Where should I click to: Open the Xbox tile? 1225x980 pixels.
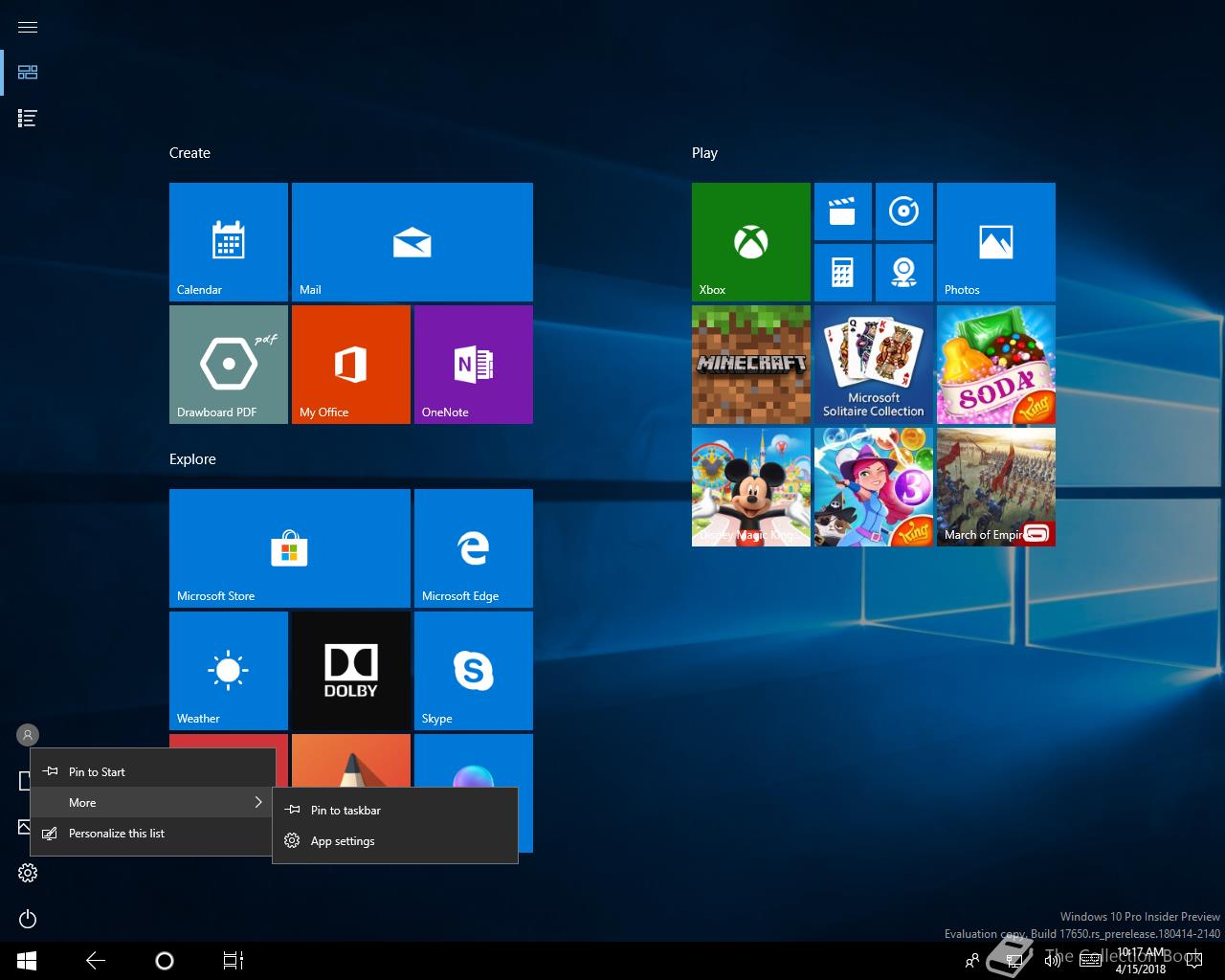tap(751, 242)
